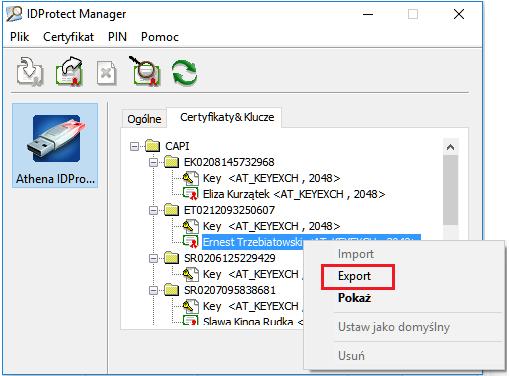Click the CAPI folder icon
Screen dimensions: 509x376
point(153,146)
